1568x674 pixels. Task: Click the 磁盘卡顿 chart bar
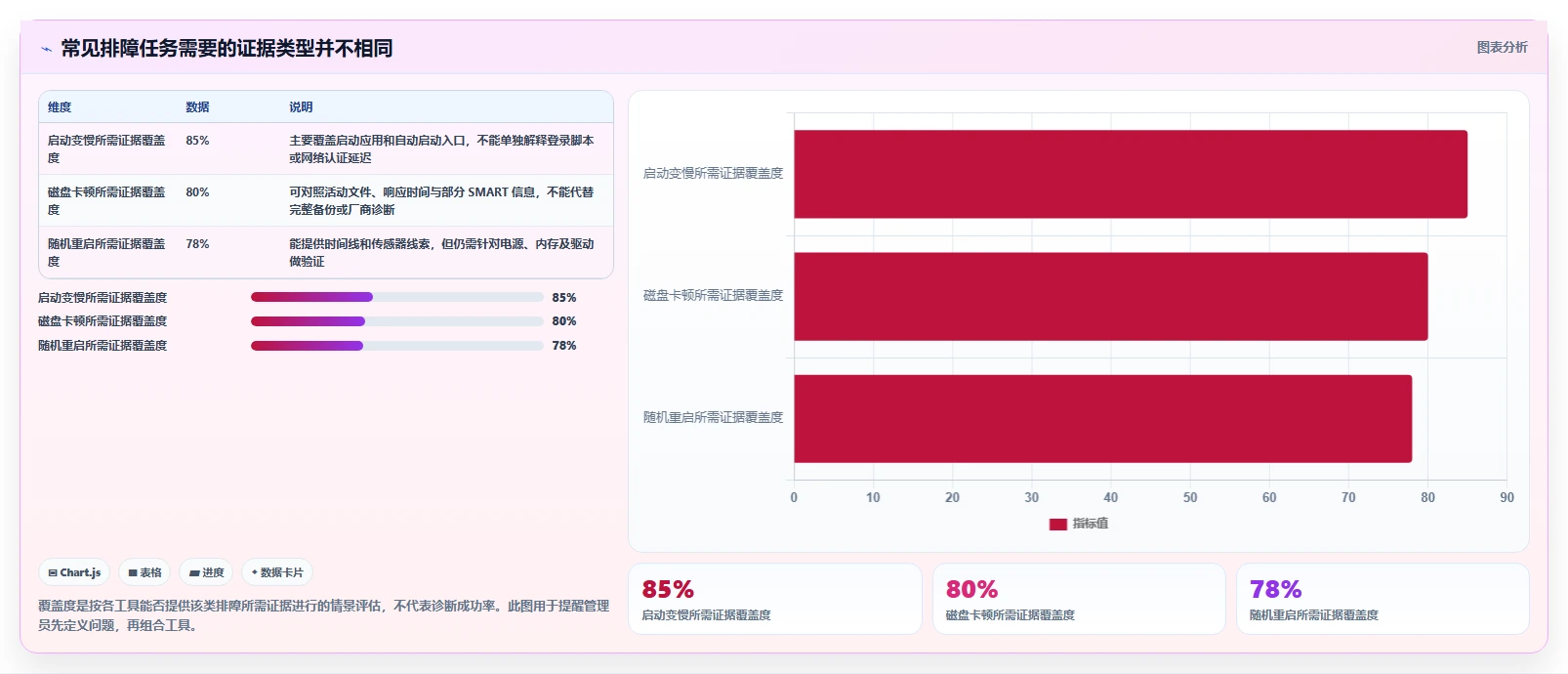pos(1111,296)
